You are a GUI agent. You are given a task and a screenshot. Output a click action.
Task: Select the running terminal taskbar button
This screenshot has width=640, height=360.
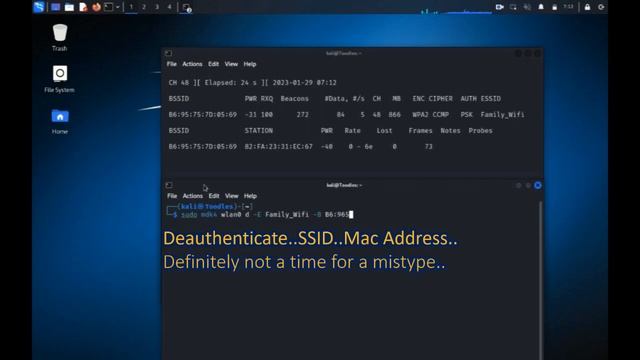[187, 7]
